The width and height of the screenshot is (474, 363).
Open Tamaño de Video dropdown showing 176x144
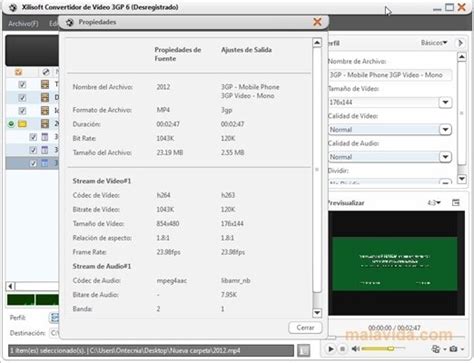pyautogui.click(x=445, y=102)
